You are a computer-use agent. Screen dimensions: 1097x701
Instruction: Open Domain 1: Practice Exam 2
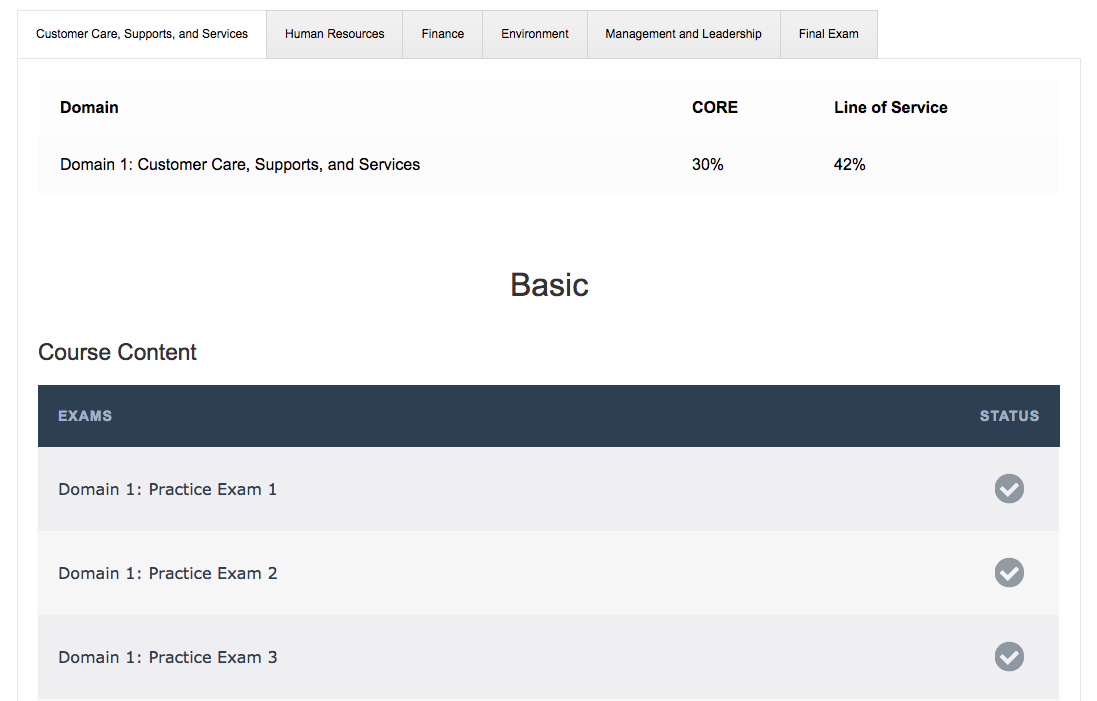click(167, 573)
